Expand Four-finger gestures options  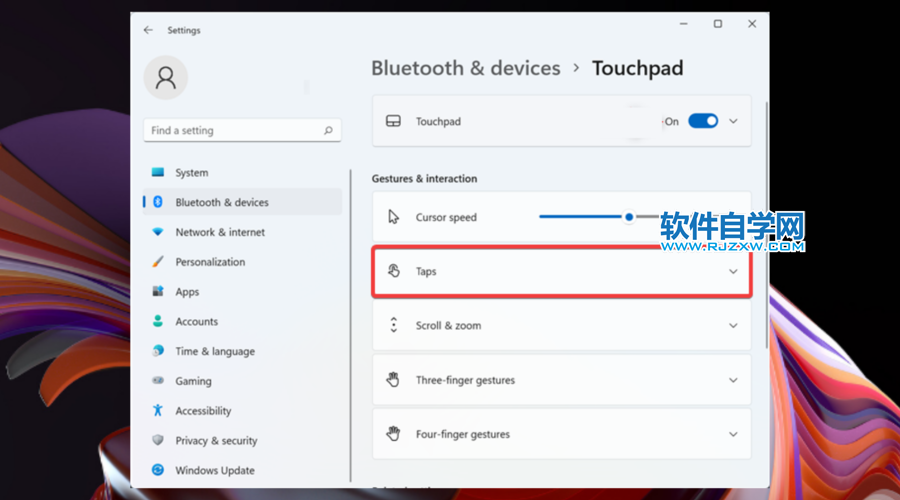733,434
